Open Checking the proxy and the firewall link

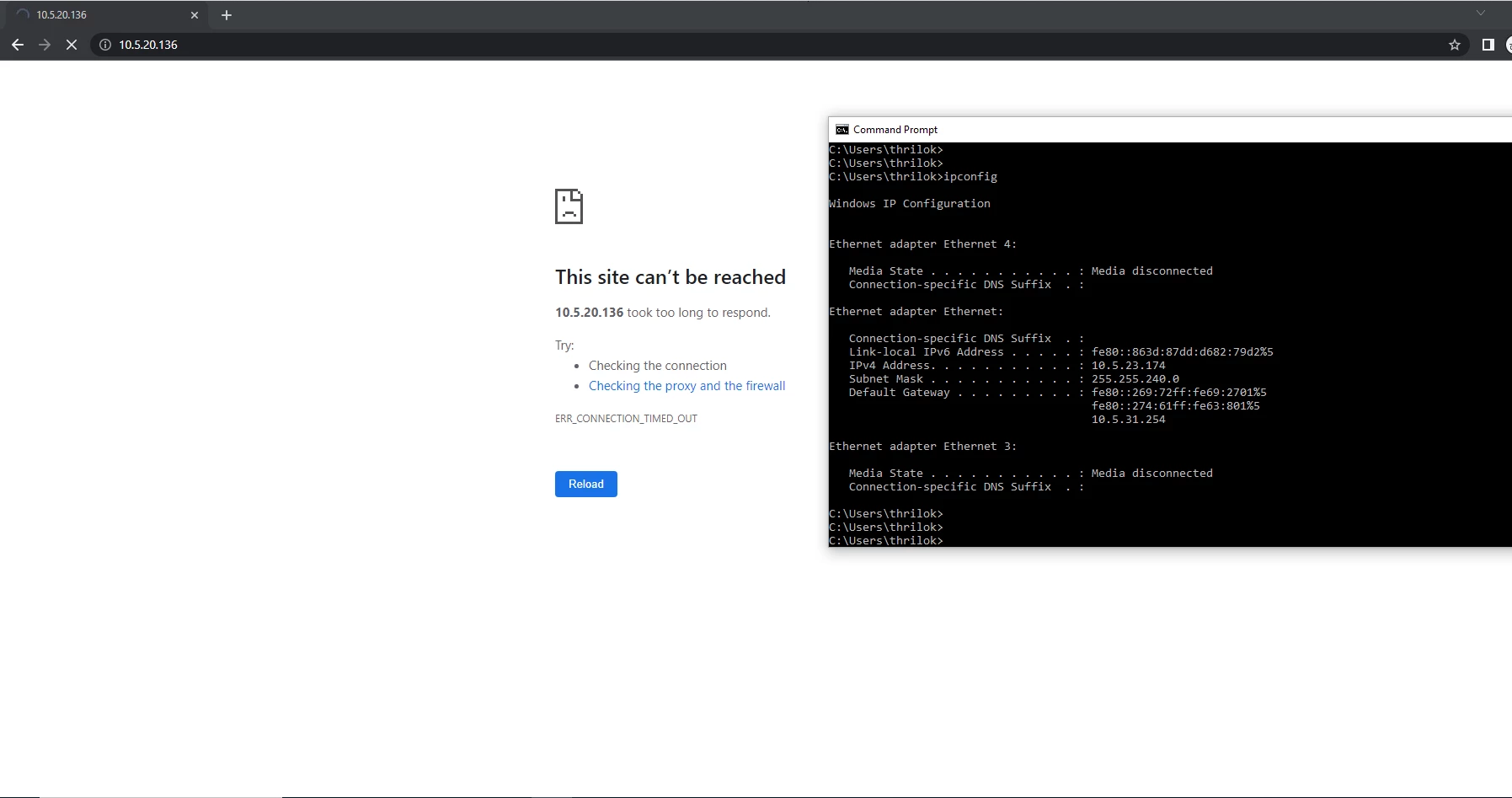[687, 386]
